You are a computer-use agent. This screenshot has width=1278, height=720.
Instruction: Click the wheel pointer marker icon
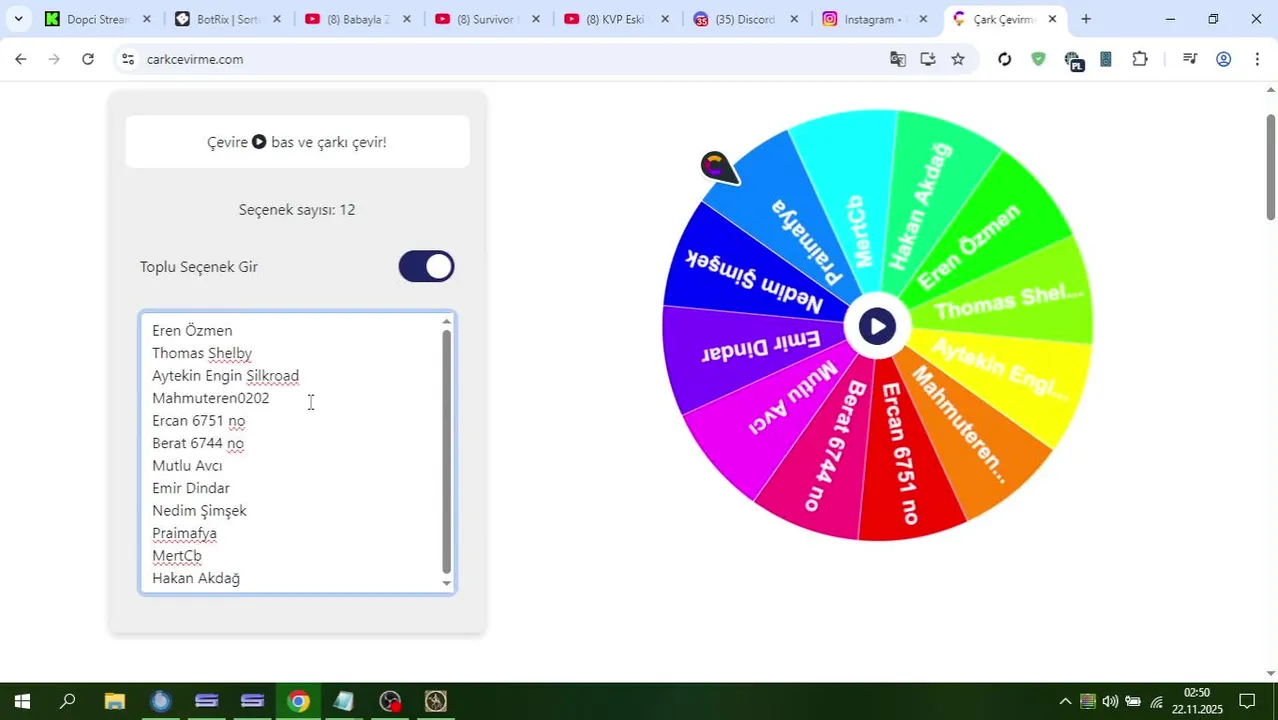718,167
